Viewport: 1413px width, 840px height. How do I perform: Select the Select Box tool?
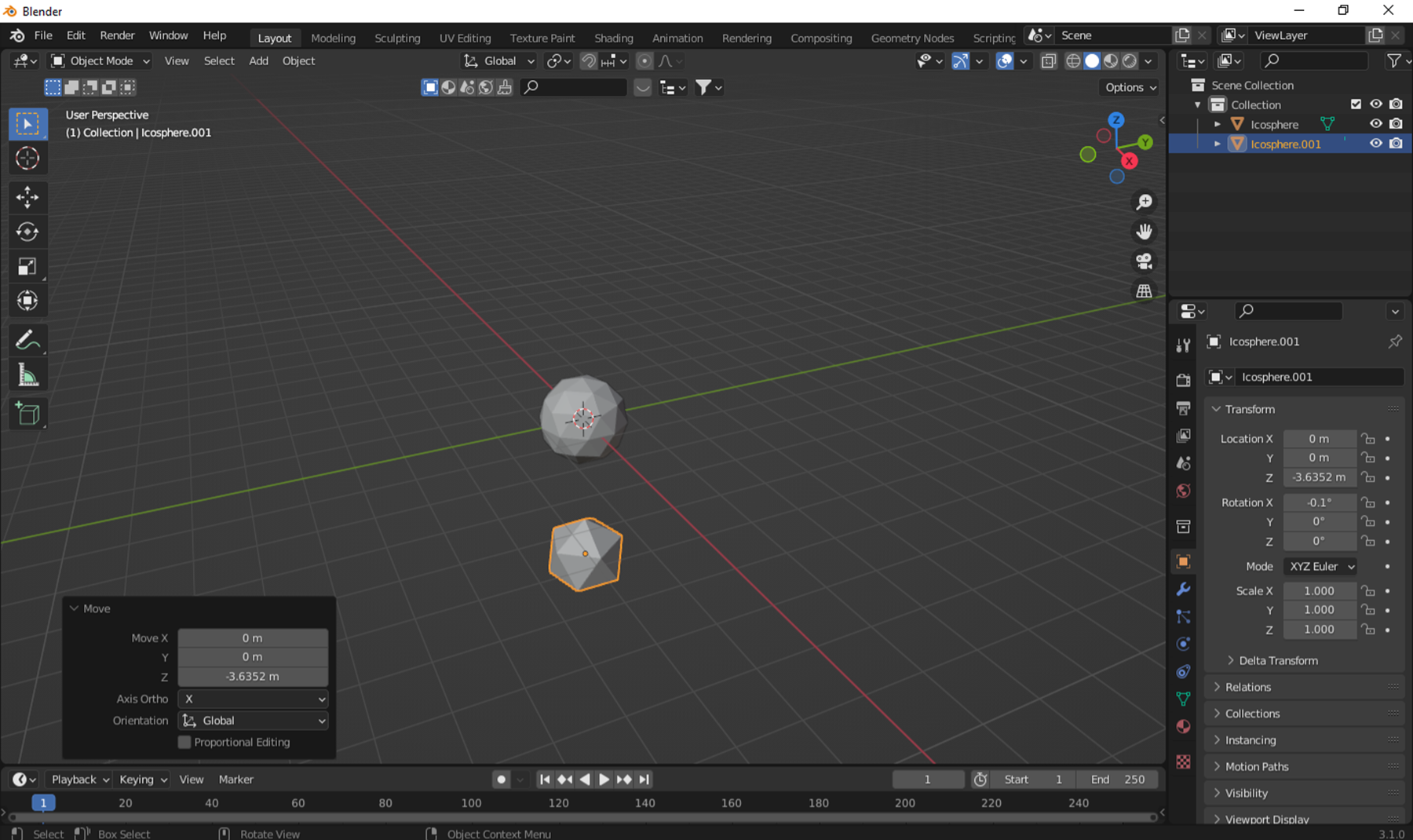click(x=27, y=124)
